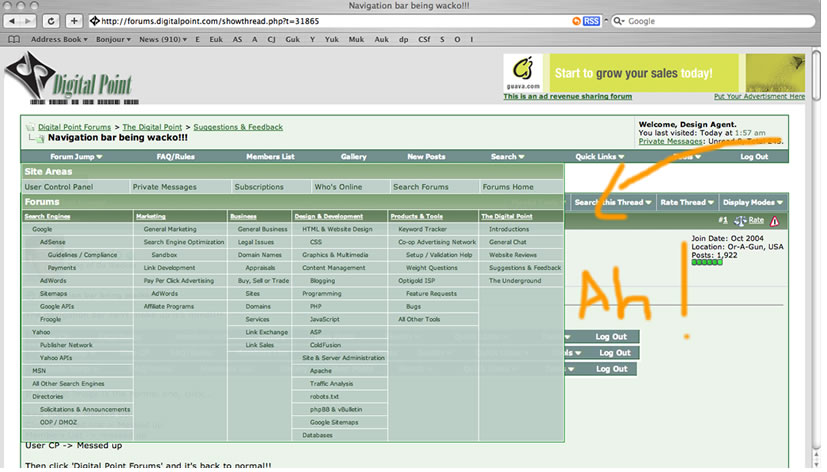Click the guava.com ad logo
This screenshot has width=827, height=472.
point(523,72)
